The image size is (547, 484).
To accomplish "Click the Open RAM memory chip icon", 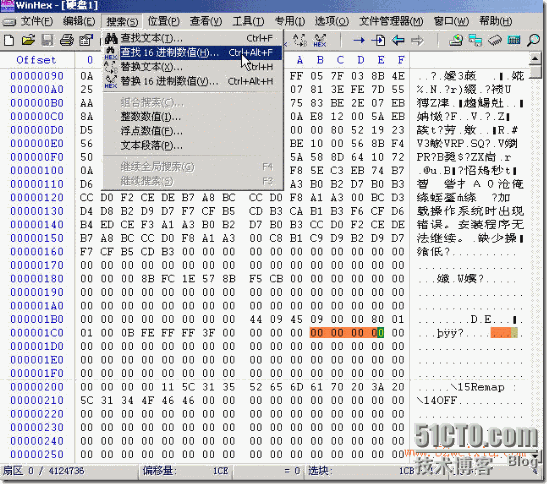I will (495, 40).
